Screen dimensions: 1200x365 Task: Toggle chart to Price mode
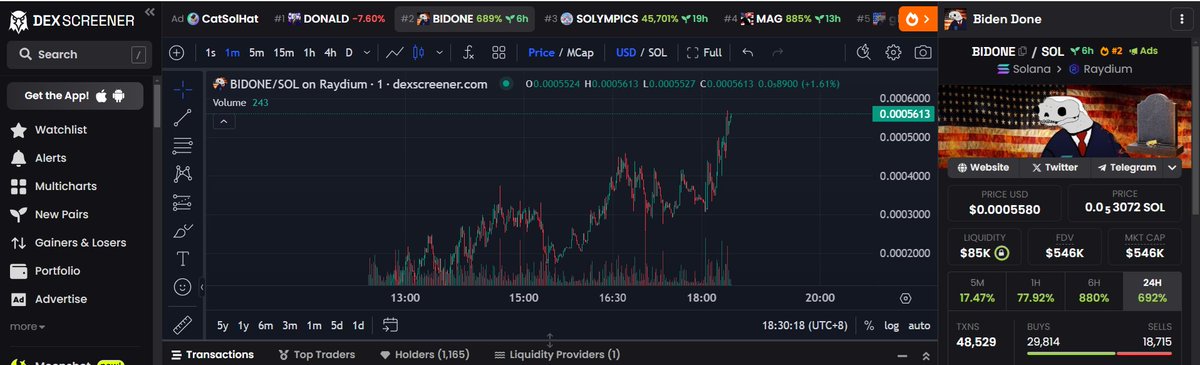[541, 52]
